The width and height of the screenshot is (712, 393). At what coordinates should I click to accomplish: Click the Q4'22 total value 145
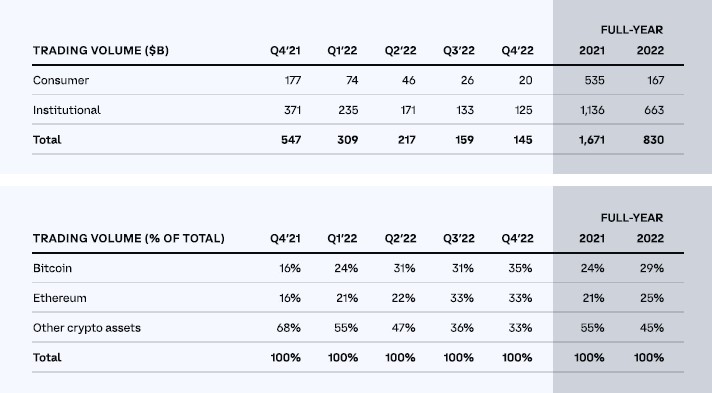[523, 140]
